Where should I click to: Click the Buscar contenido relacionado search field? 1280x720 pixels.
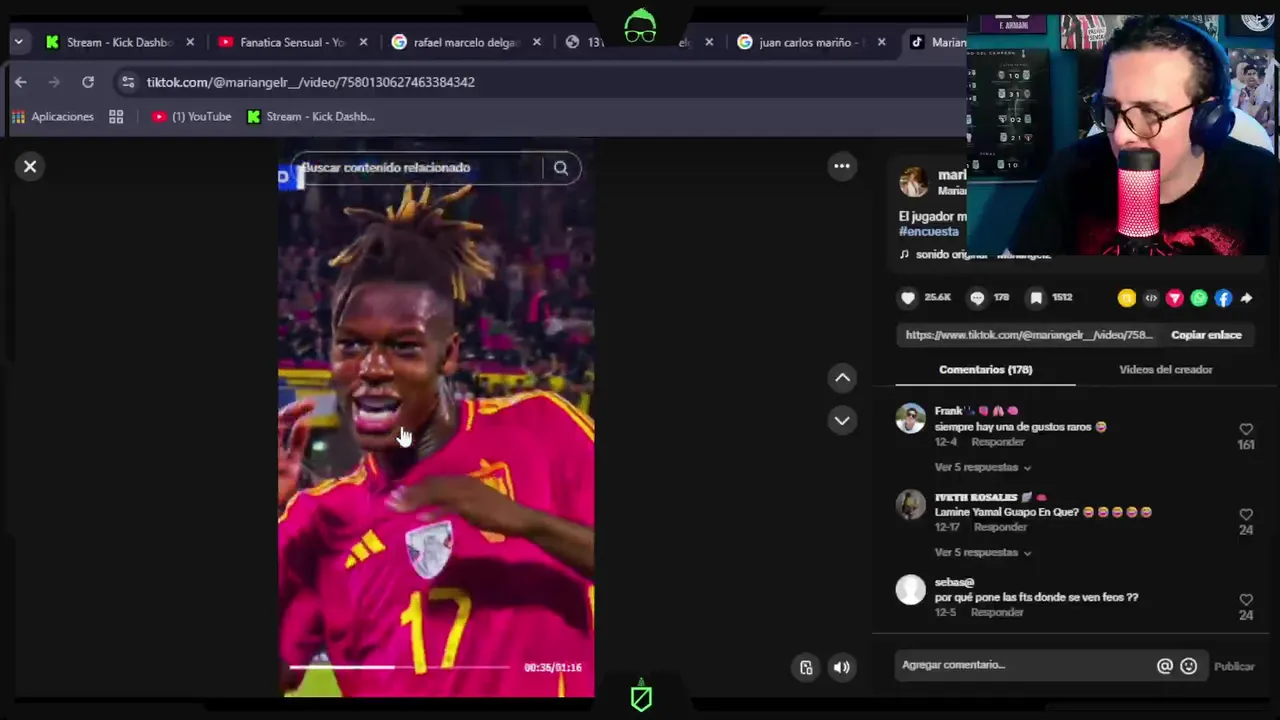click(418, 168)
